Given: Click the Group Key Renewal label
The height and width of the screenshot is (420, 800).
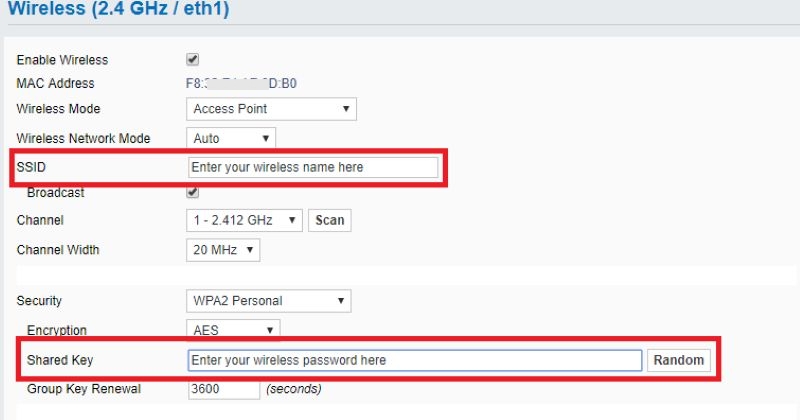Looking at the screenshot, I should pyautogui.click(x=84, y=388).
